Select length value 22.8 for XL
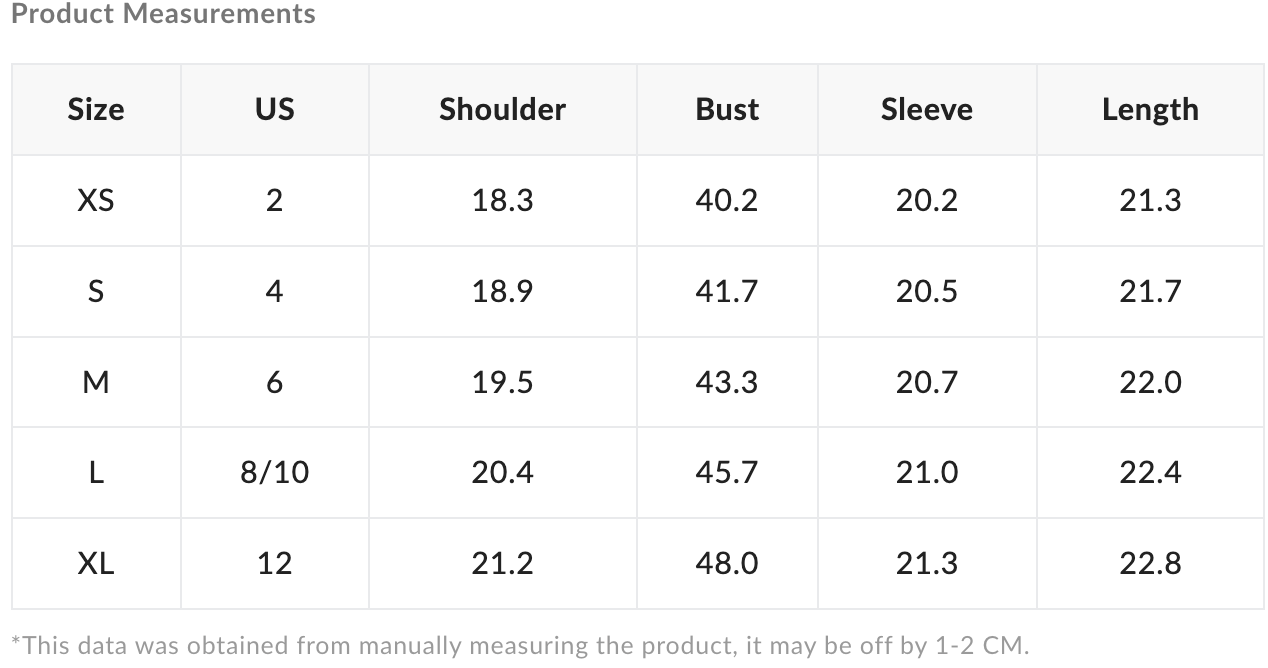The image size is (1268, 668). (x=1150, y=563)
